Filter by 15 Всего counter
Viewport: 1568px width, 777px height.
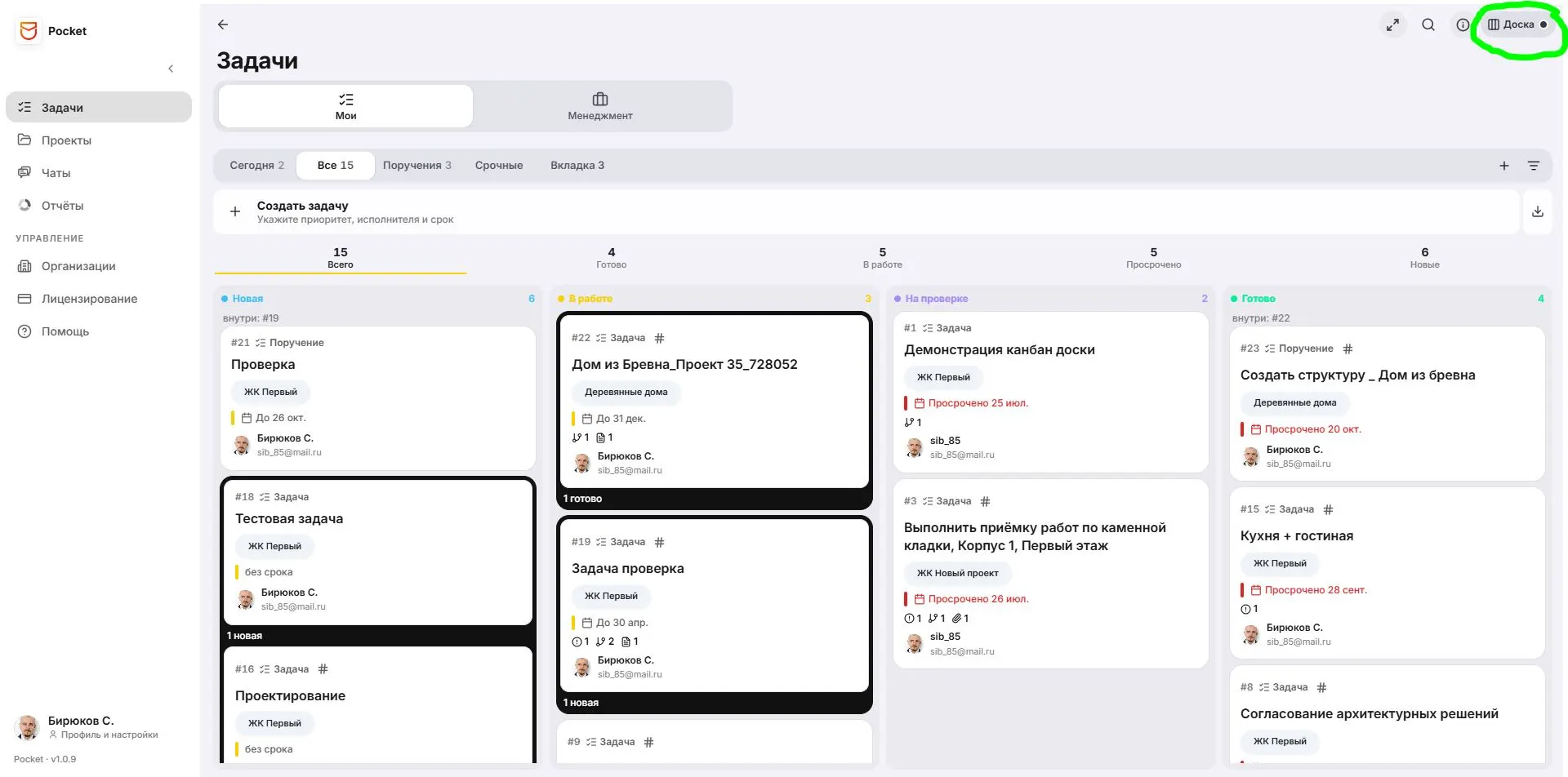tap(341, 258)
